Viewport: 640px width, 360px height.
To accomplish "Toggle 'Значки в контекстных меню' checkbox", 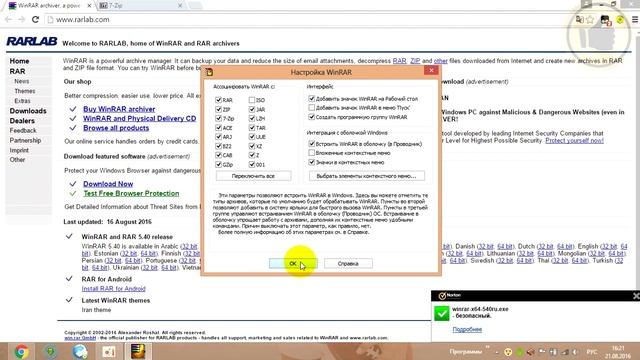I will point(311,162).
